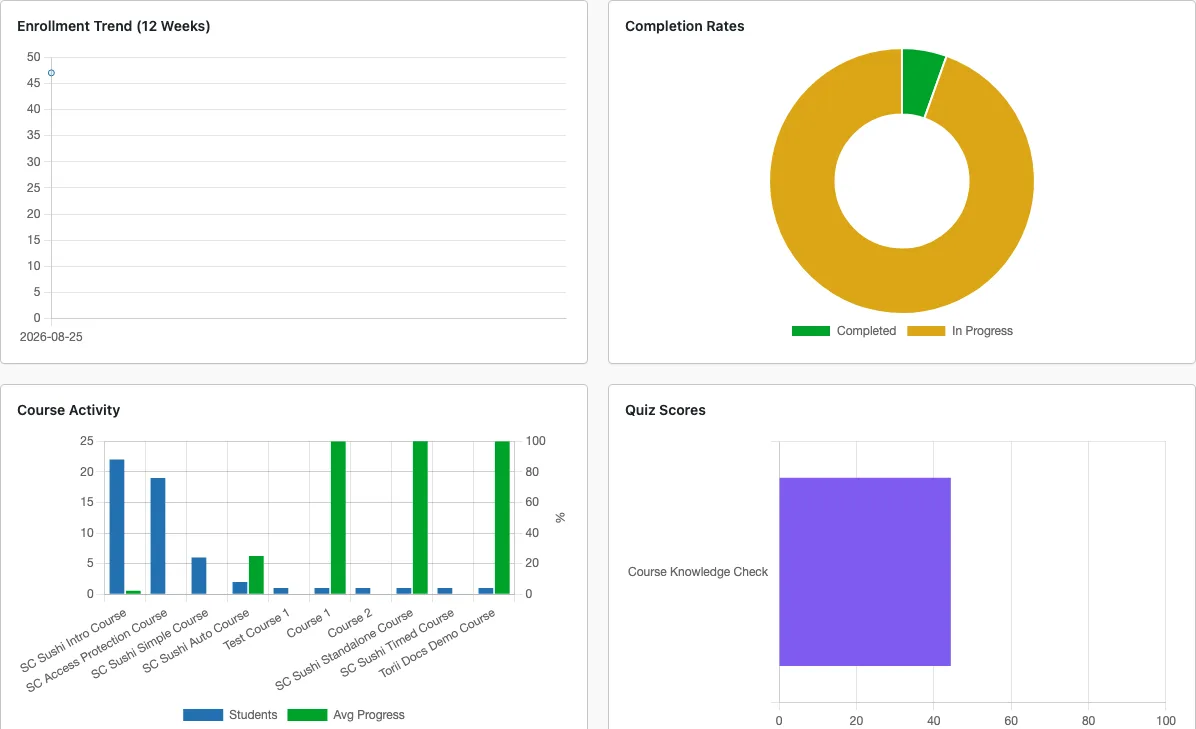Screen dimensions: 1196x729
Task: Click the purple Course Knowledge Check bar
Action: [865, 572]
